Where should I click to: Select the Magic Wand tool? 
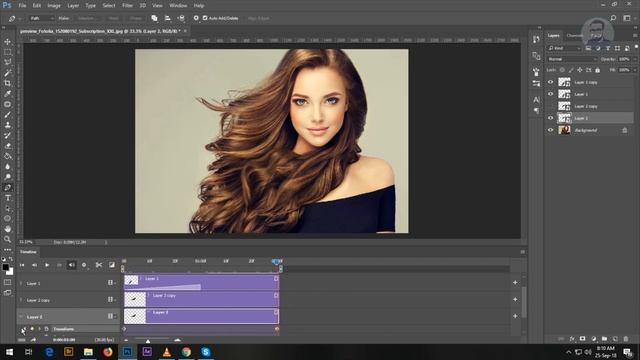7,73
